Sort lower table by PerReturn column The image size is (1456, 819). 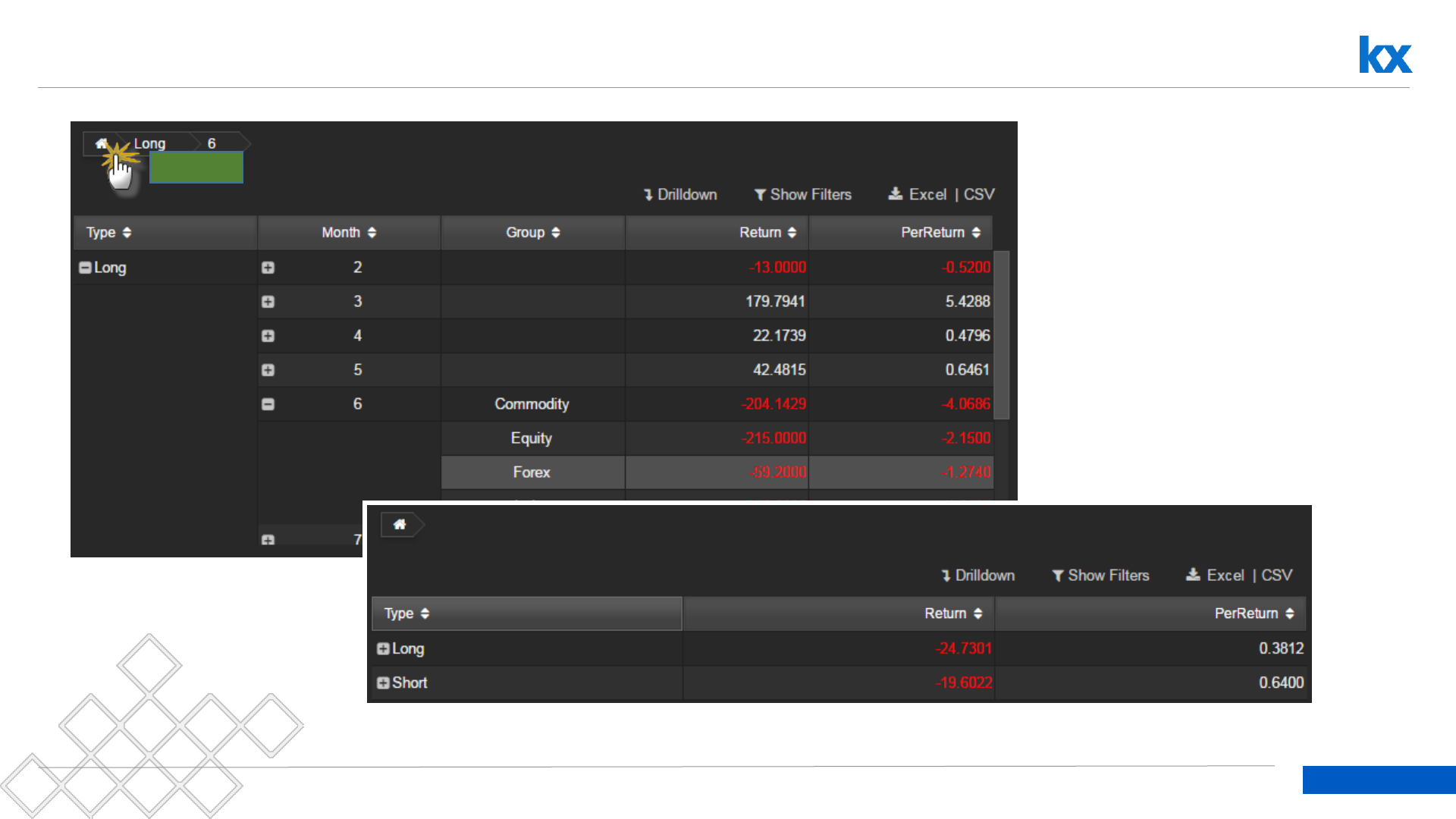1289,613
